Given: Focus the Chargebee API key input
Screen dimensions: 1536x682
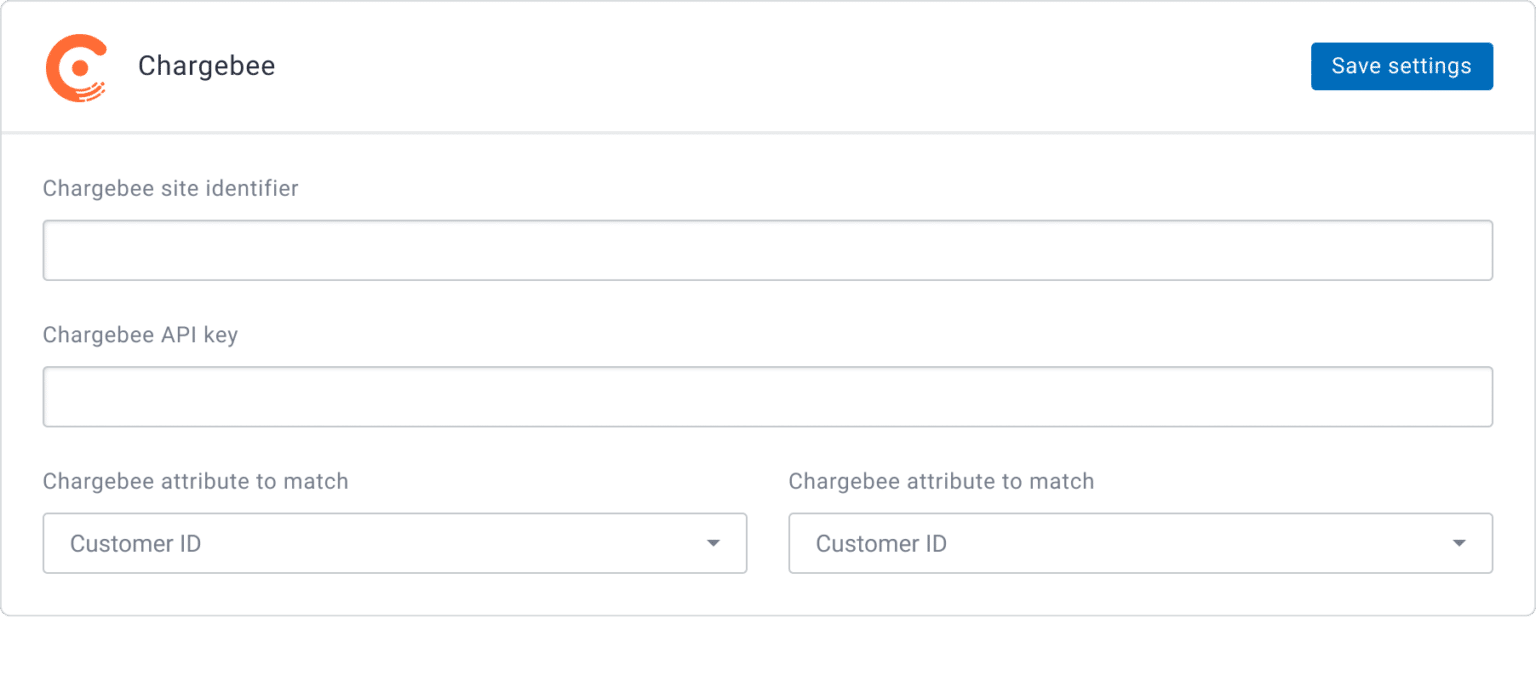Looking at the screenshot, I should pyautogui.click(x=768, y=396).
